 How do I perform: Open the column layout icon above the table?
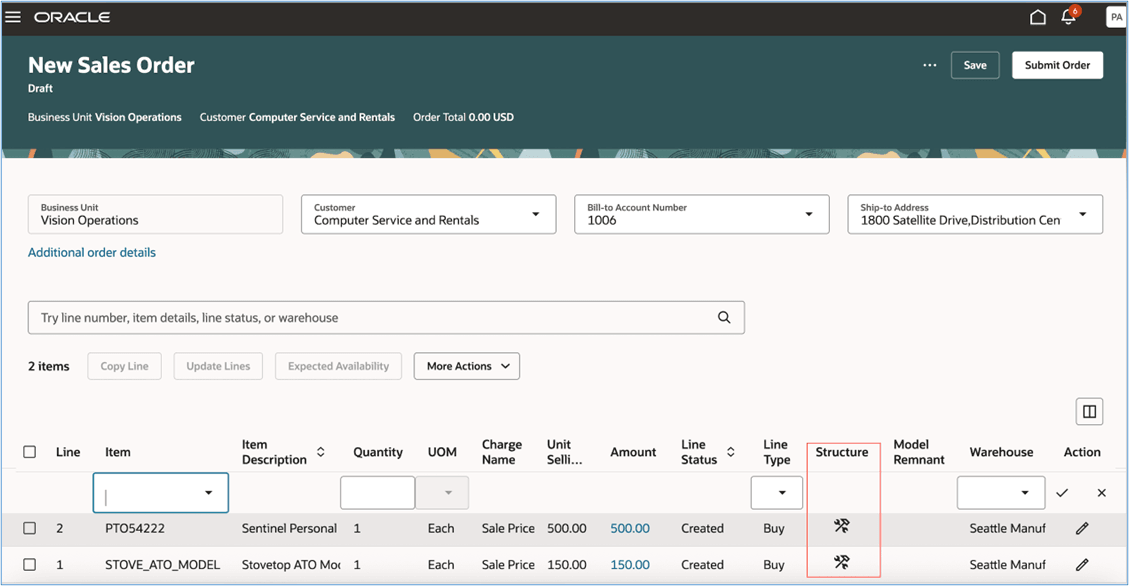[x=1089, y=411]
